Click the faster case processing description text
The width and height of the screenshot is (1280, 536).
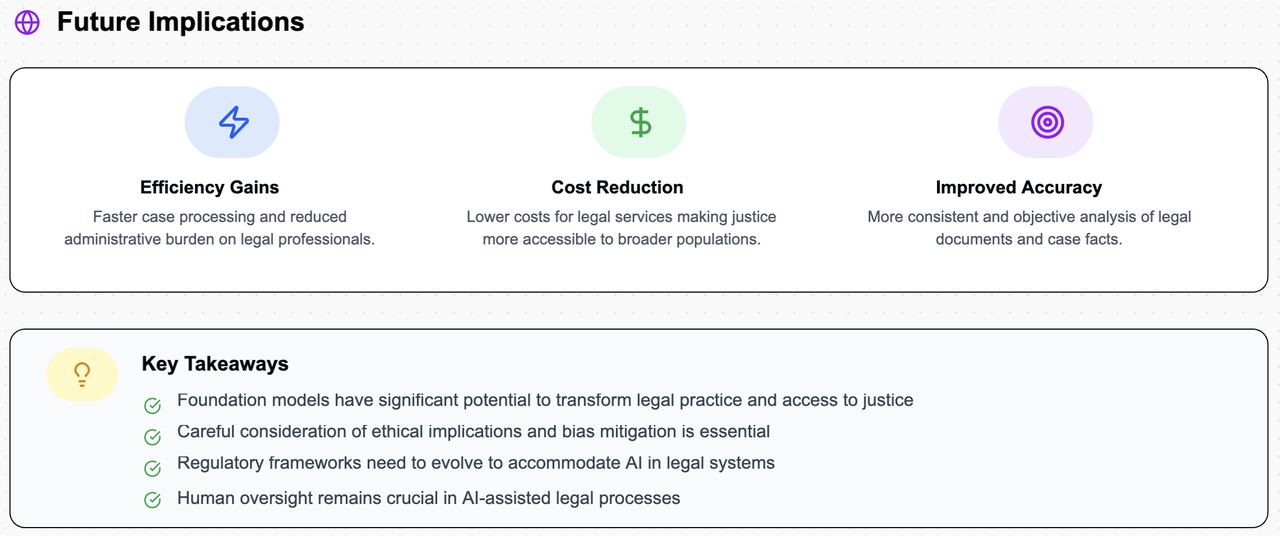(x=219, y=228)
